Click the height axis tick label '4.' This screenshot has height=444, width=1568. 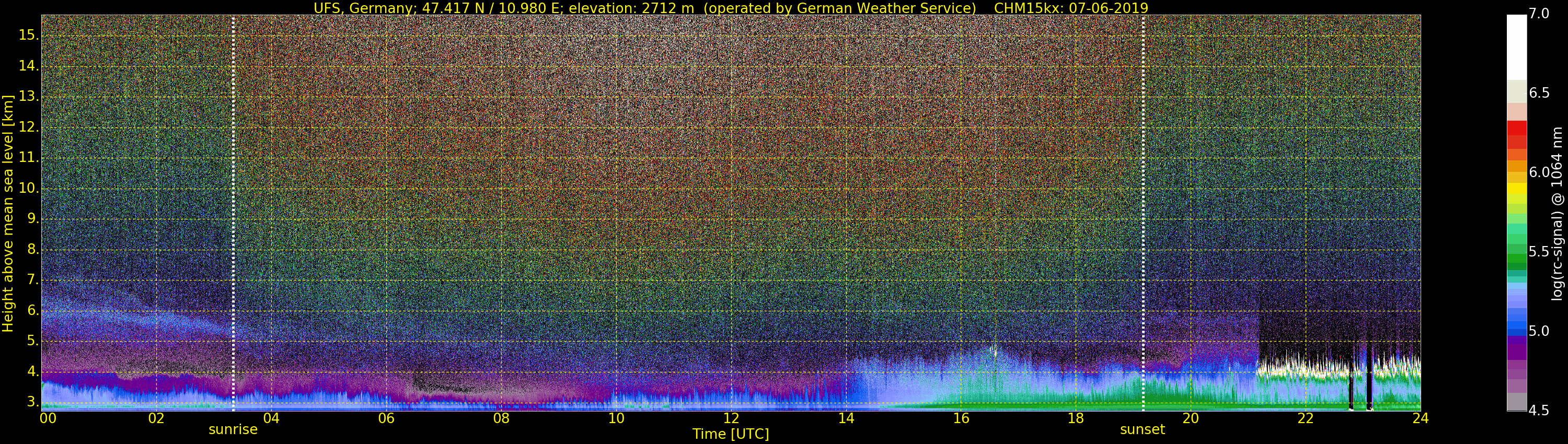point(32,371)
